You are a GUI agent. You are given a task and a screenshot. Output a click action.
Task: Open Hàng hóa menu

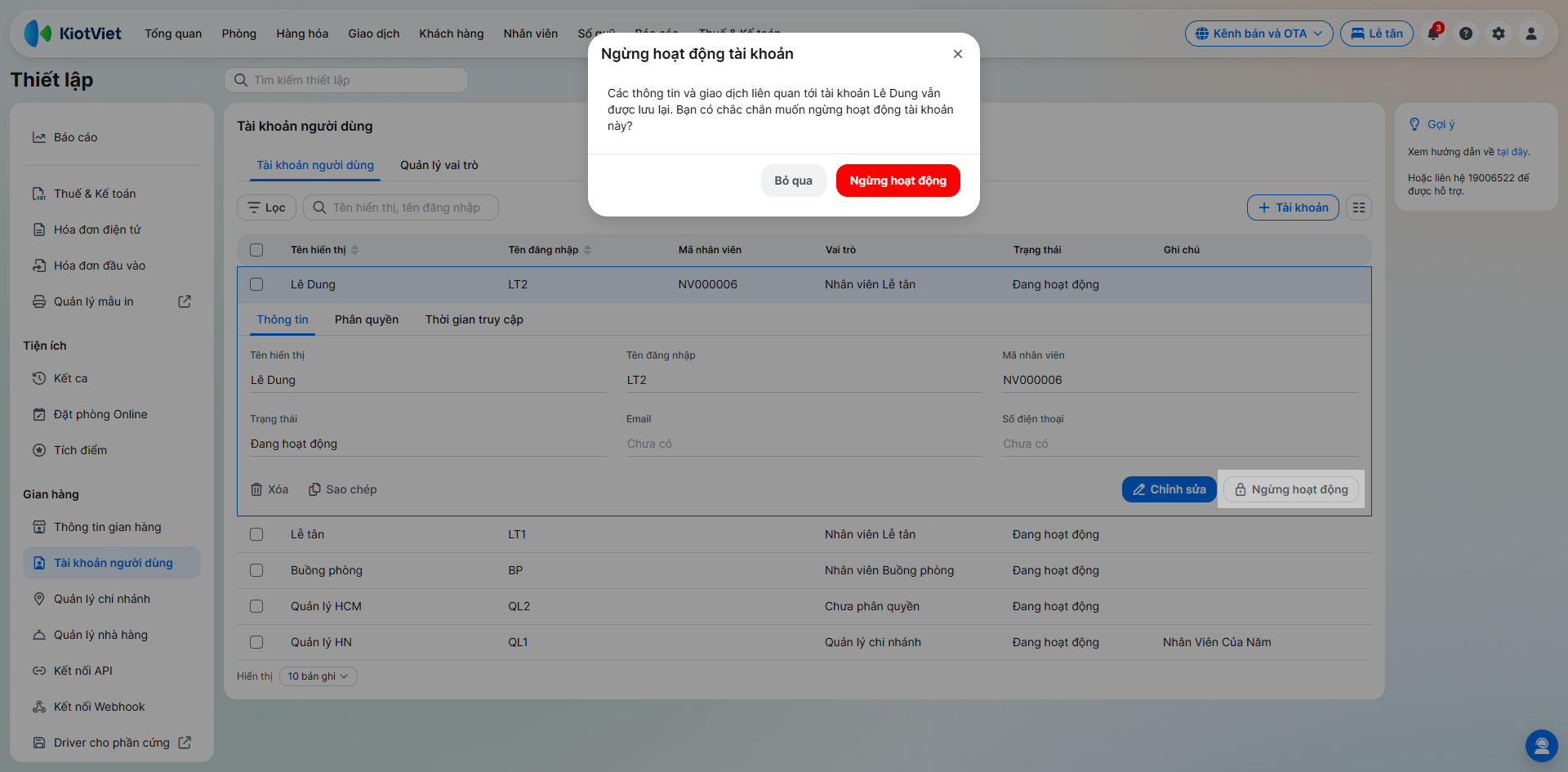(302, 33)
